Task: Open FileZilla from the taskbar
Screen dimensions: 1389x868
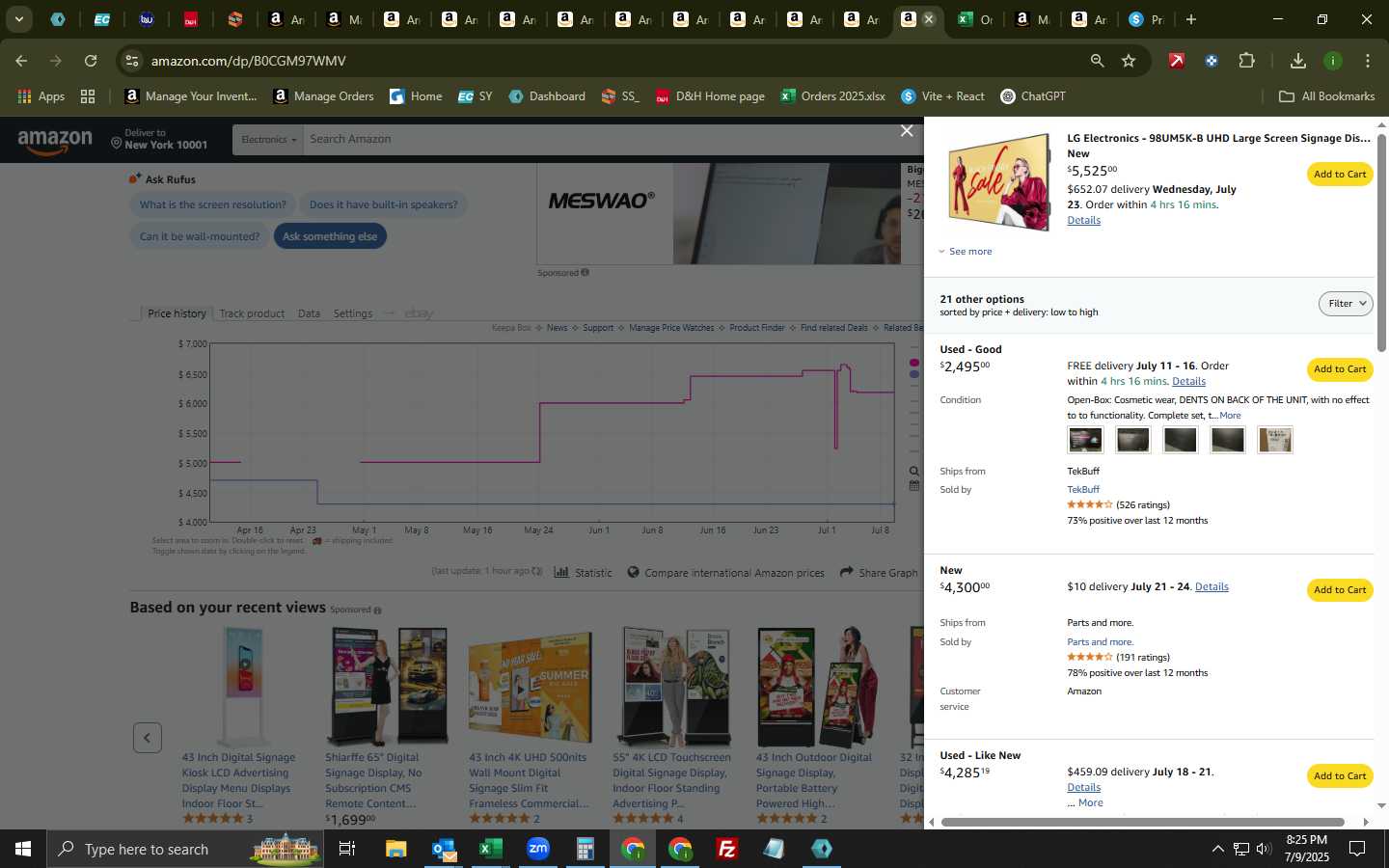Action: pyautogui.click(x=727, y=849)
